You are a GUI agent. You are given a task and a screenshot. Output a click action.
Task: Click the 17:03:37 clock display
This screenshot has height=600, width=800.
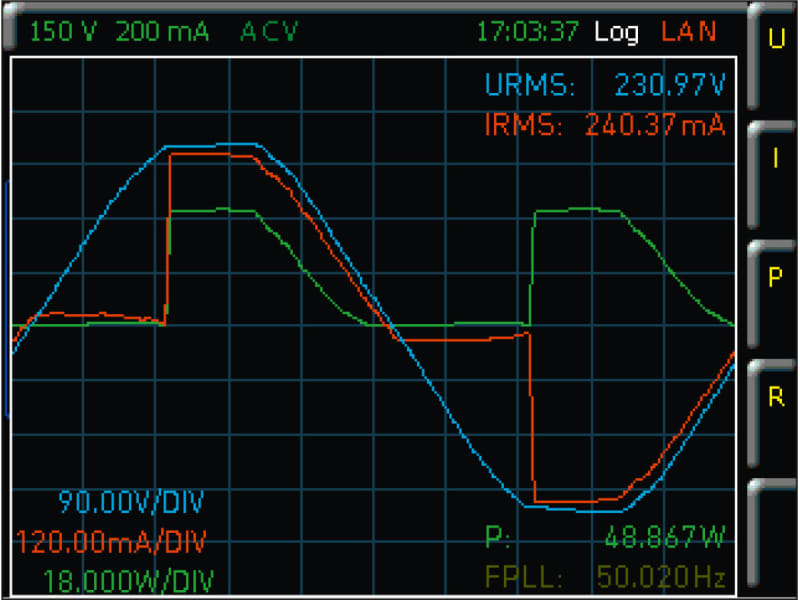pos(528,32)
